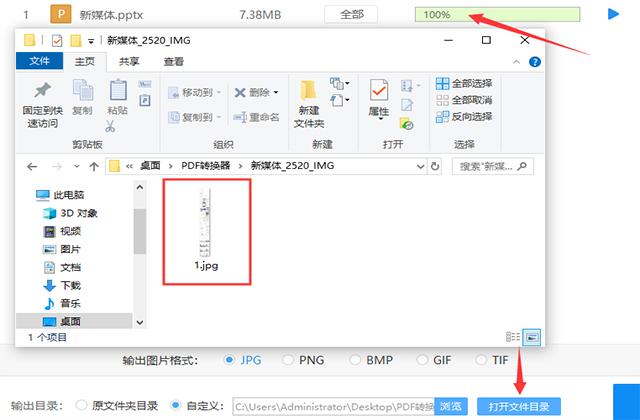Collapse the ribbon with the chevron
Image resolution: width=640 pixels, height=420 pixels.
(x=516, y=62)
